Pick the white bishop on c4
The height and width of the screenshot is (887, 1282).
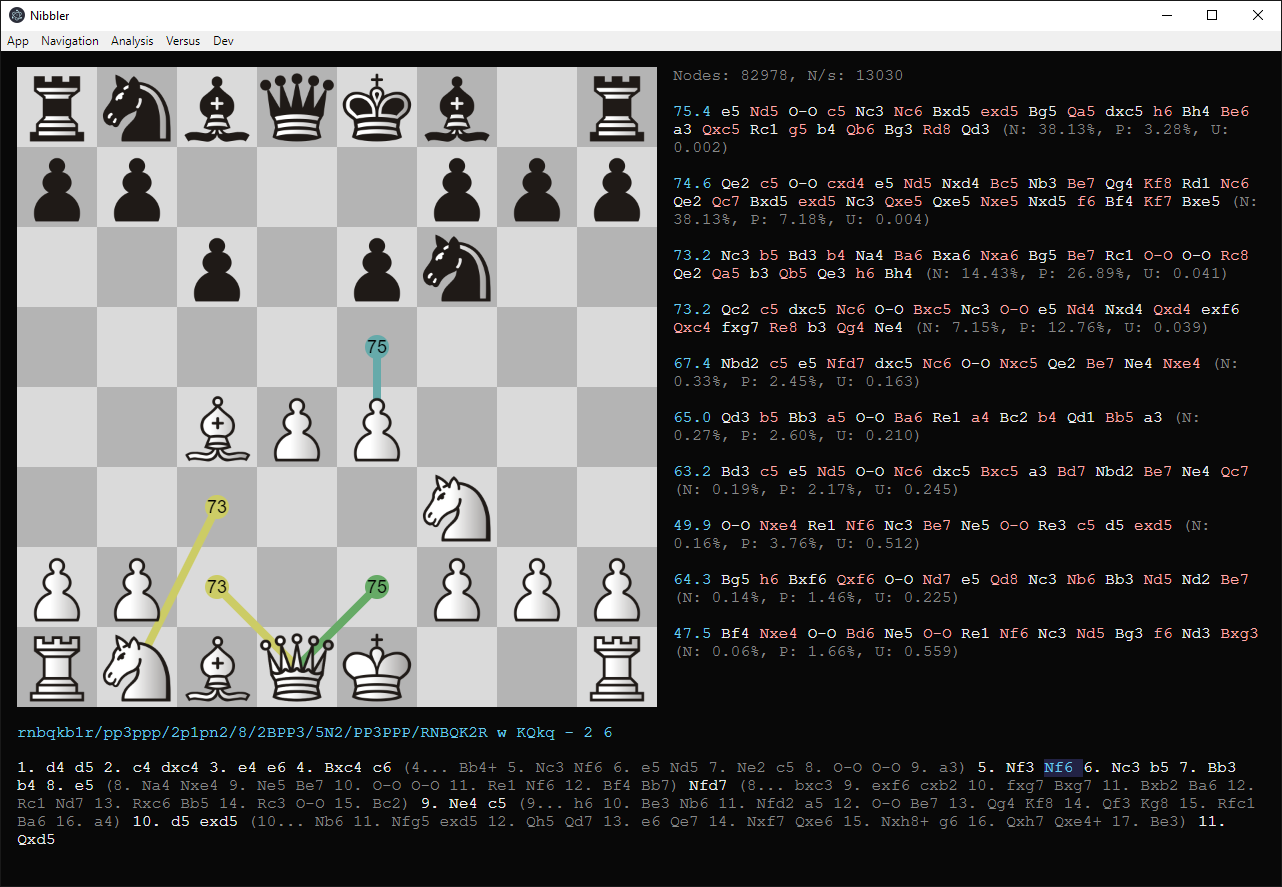coord(217,427)
